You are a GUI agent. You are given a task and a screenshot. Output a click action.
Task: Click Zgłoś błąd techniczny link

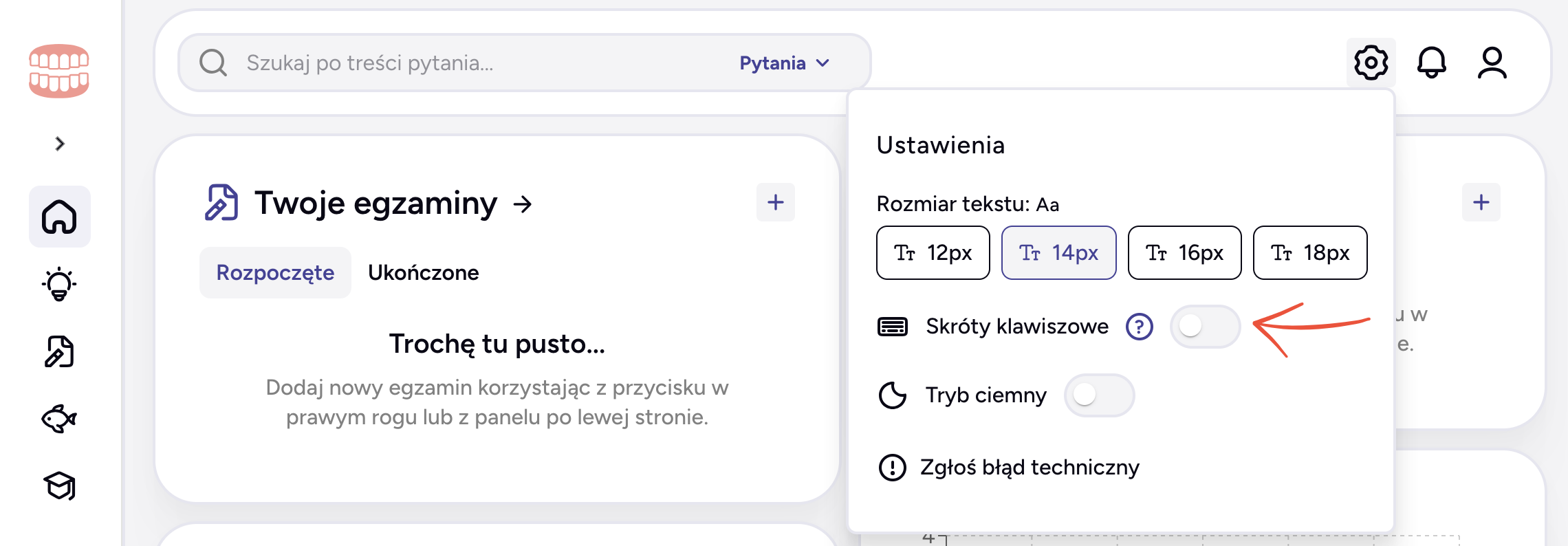1029,468
